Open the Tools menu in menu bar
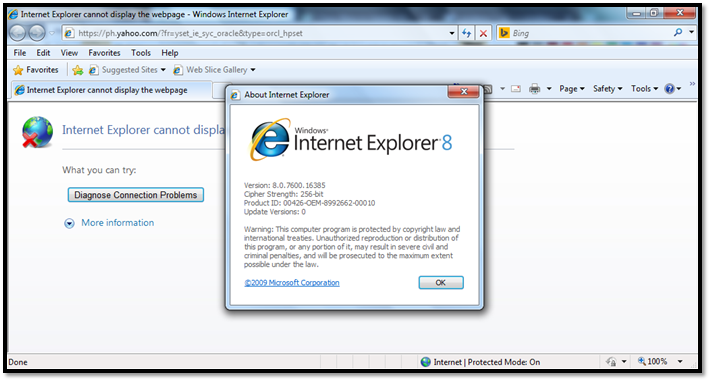 [x=141, y=53]
